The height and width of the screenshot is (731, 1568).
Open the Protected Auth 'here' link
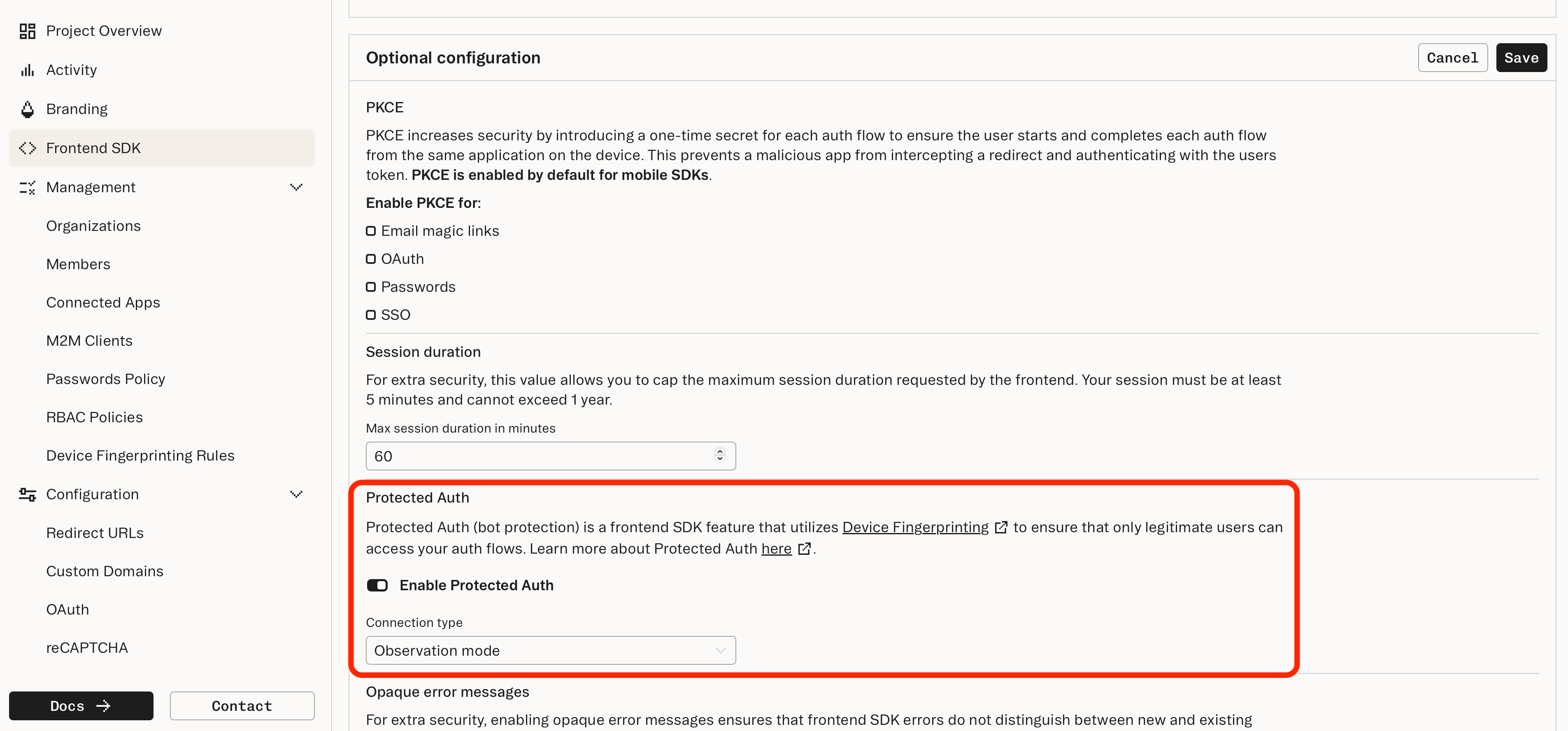[776, 548]
